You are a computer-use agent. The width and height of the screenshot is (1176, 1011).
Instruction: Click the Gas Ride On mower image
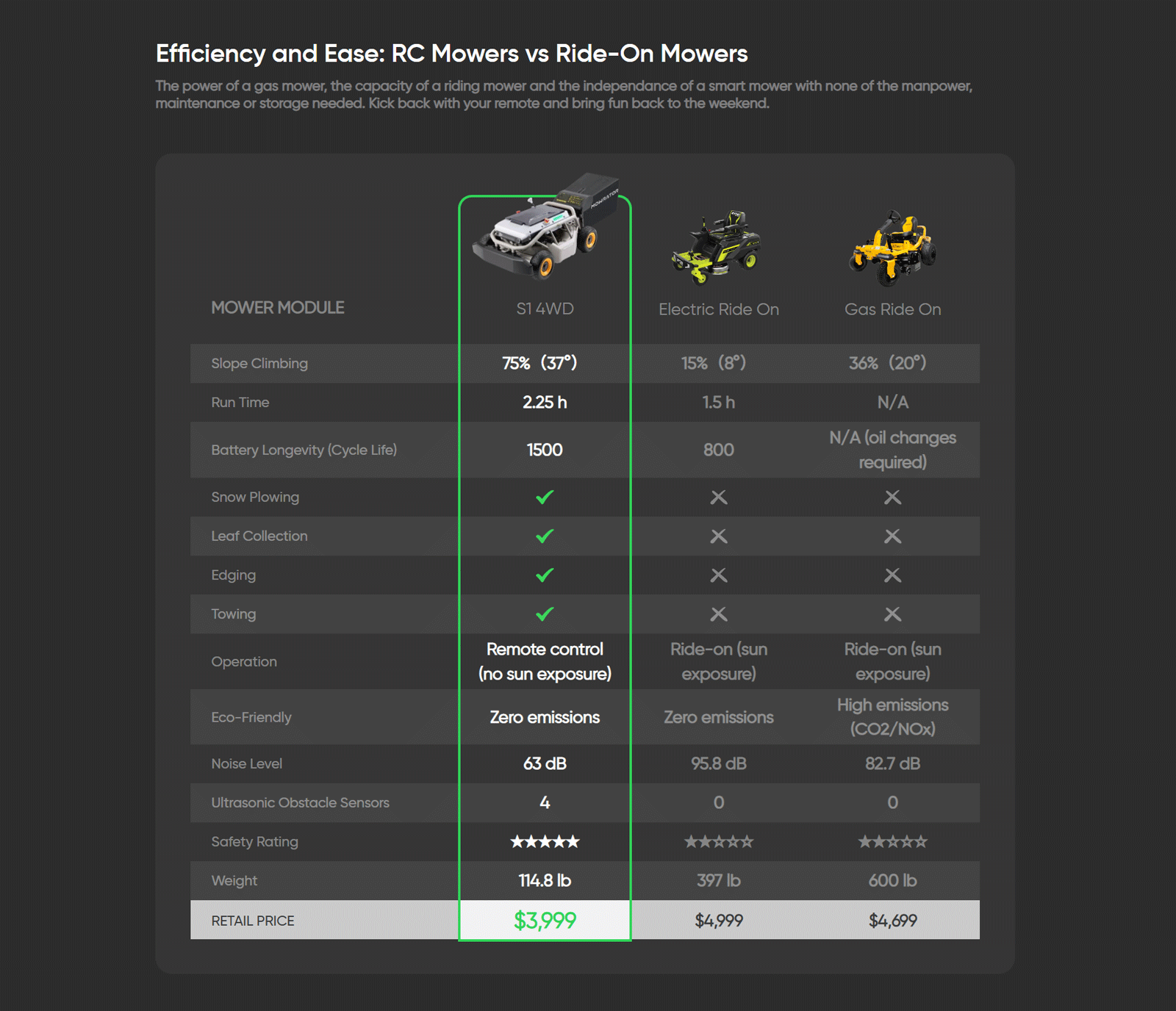pos(892,248)
